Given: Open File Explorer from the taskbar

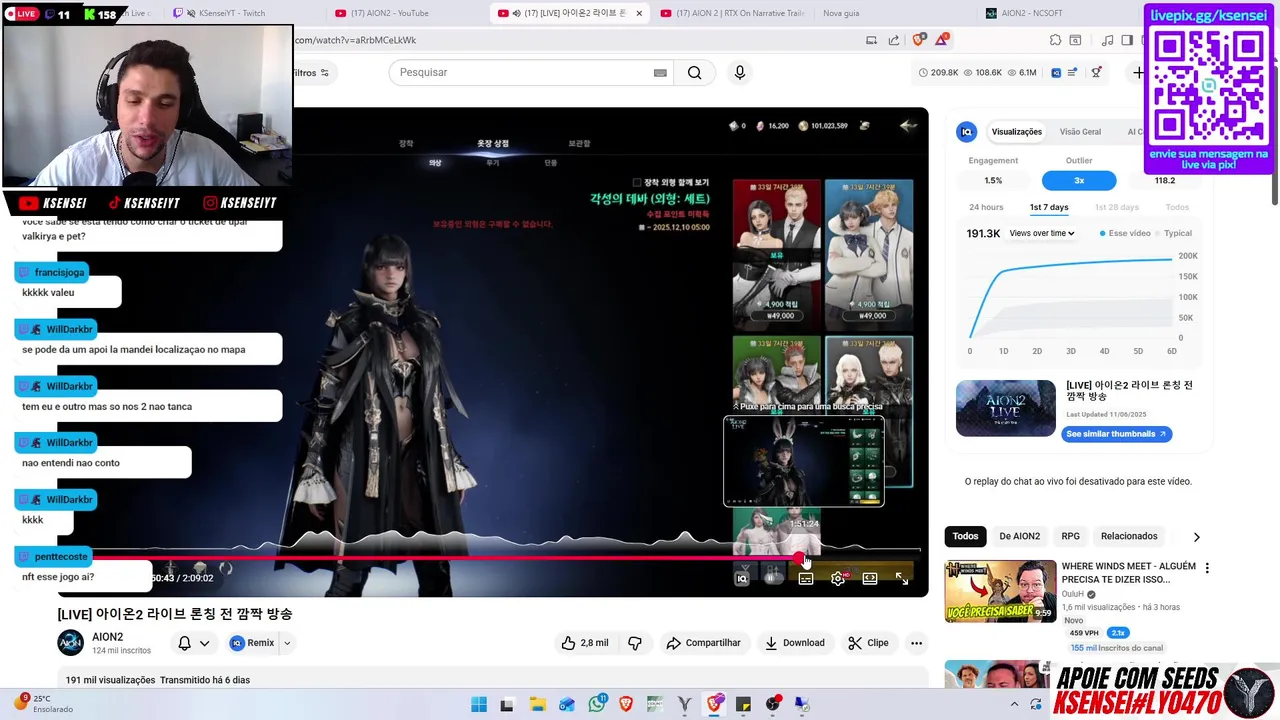Looking at the screenshot, I should pyautogui.click(x=537, y=704).
